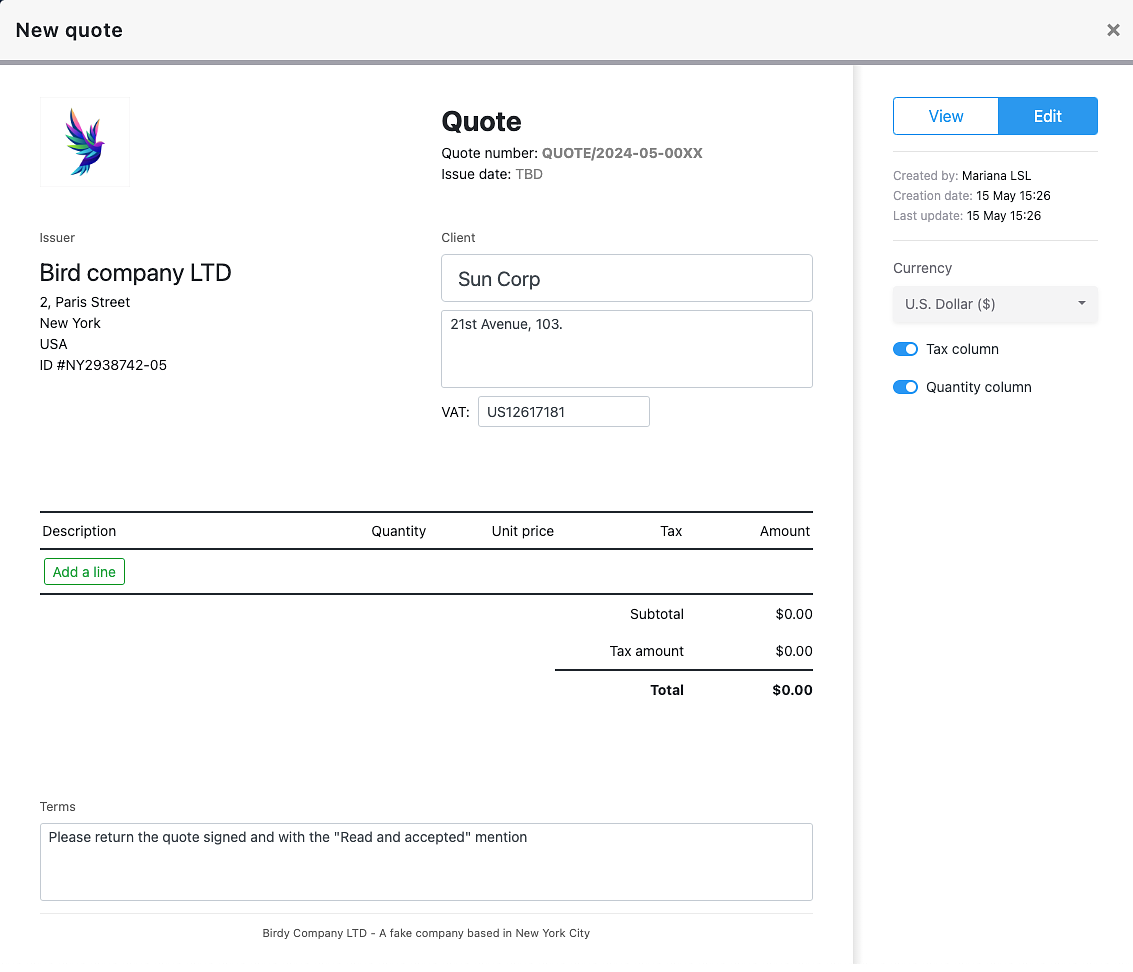Switch to the View tab
1133x972 pixels.
(945, 116)
